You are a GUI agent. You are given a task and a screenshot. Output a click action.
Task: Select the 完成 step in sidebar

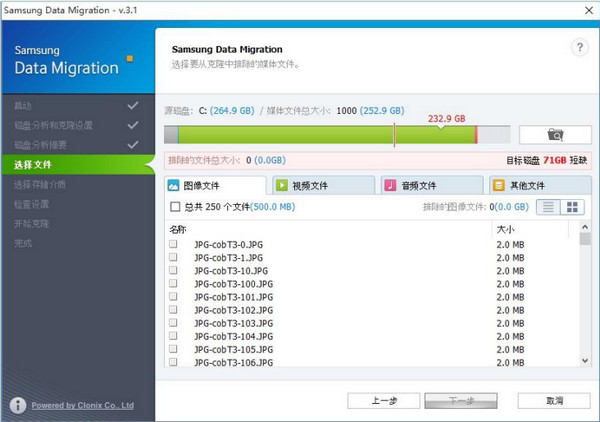pos(23,243)
